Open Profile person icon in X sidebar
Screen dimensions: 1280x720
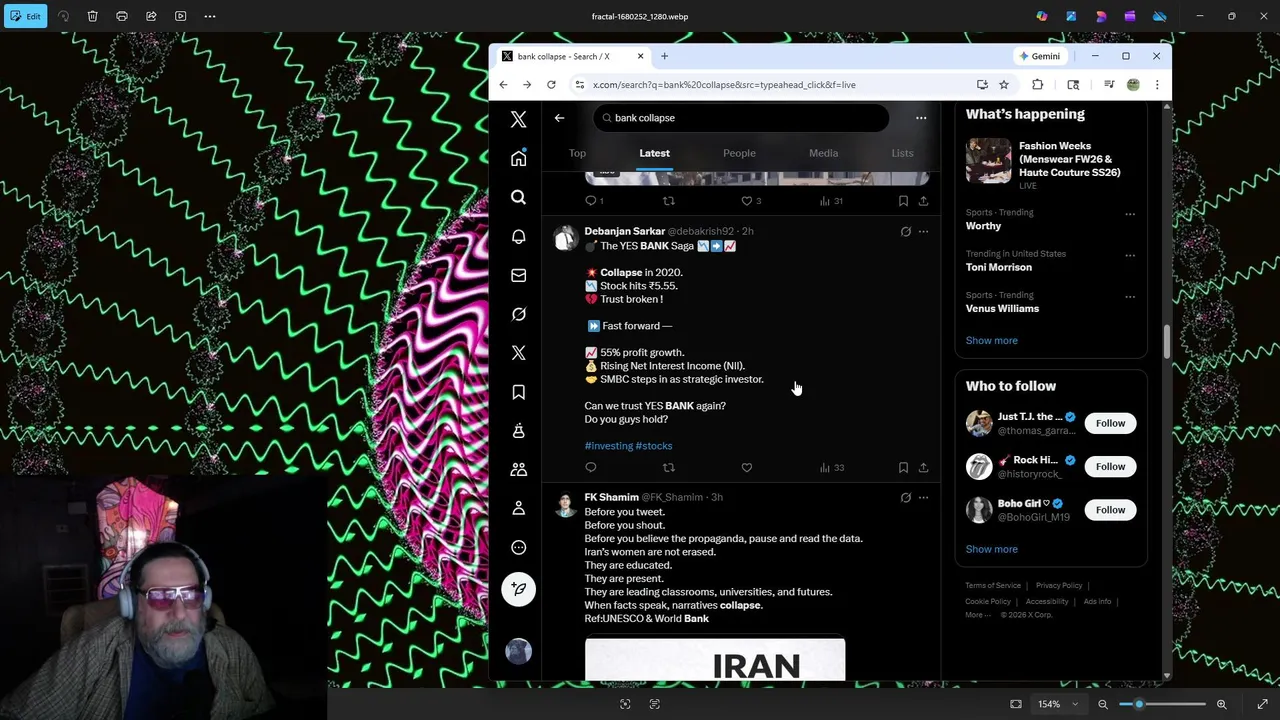[x=518, y=508]
